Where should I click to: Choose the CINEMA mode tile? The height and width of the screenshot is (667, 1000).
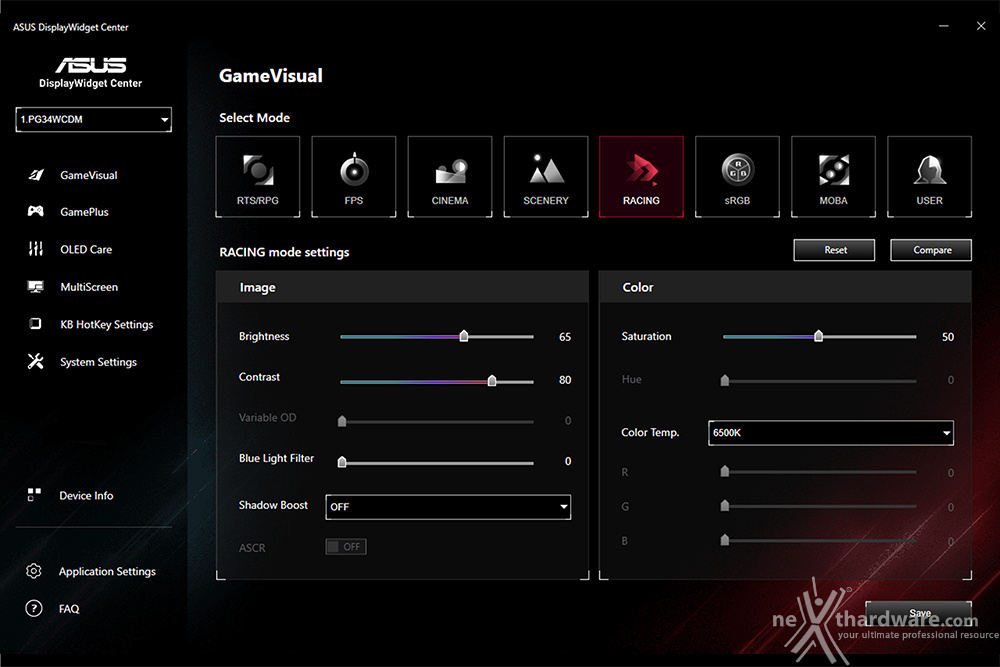450,177
